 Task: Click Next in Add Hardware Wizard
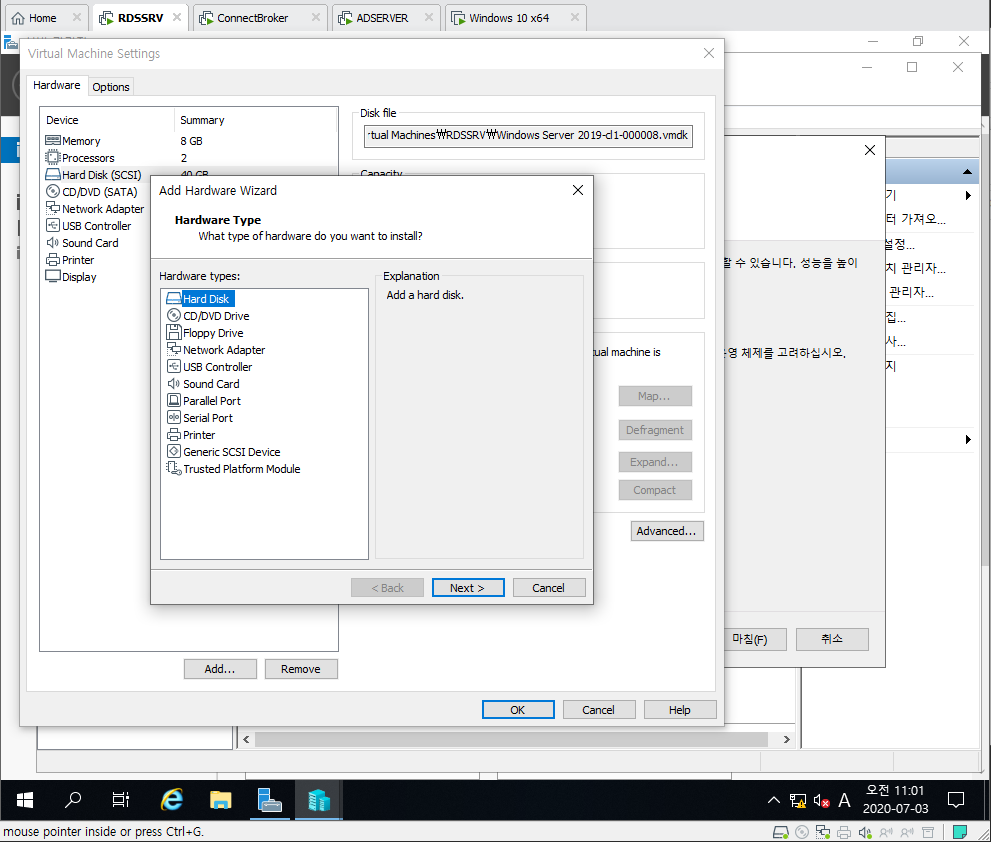(x=468, y=588)
